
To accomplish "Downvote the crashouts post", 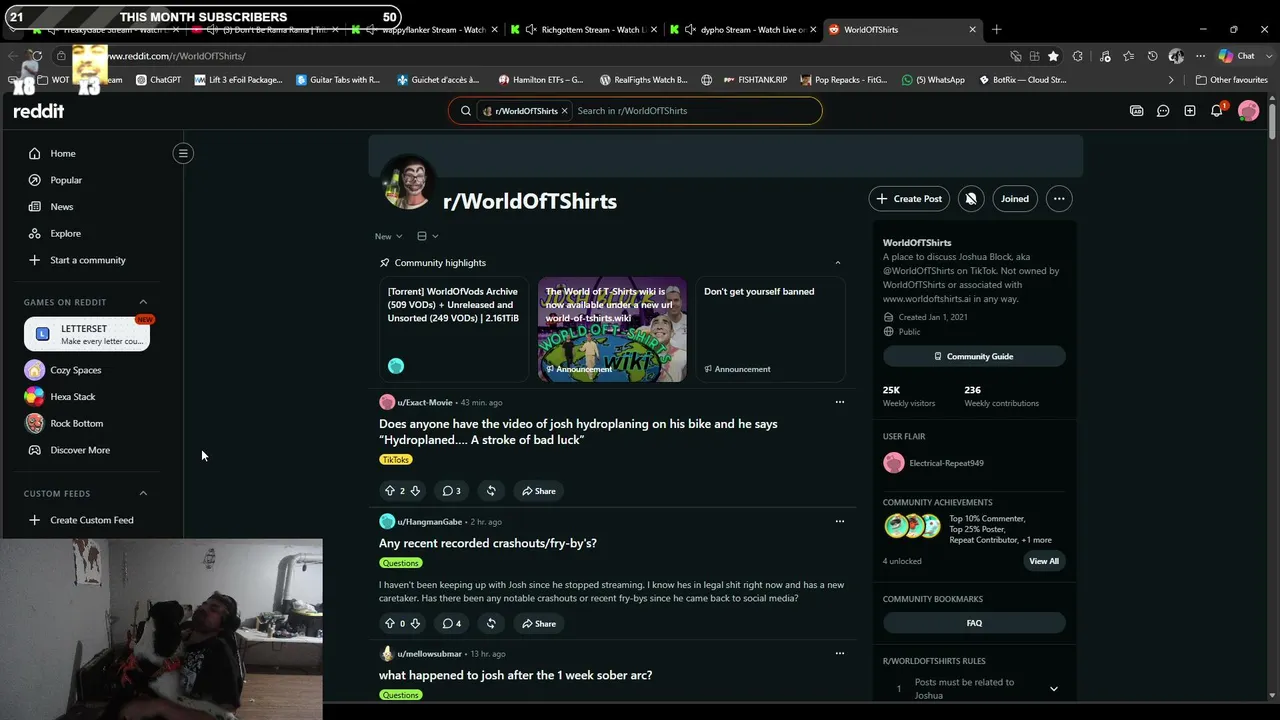I will click(415, 624).
